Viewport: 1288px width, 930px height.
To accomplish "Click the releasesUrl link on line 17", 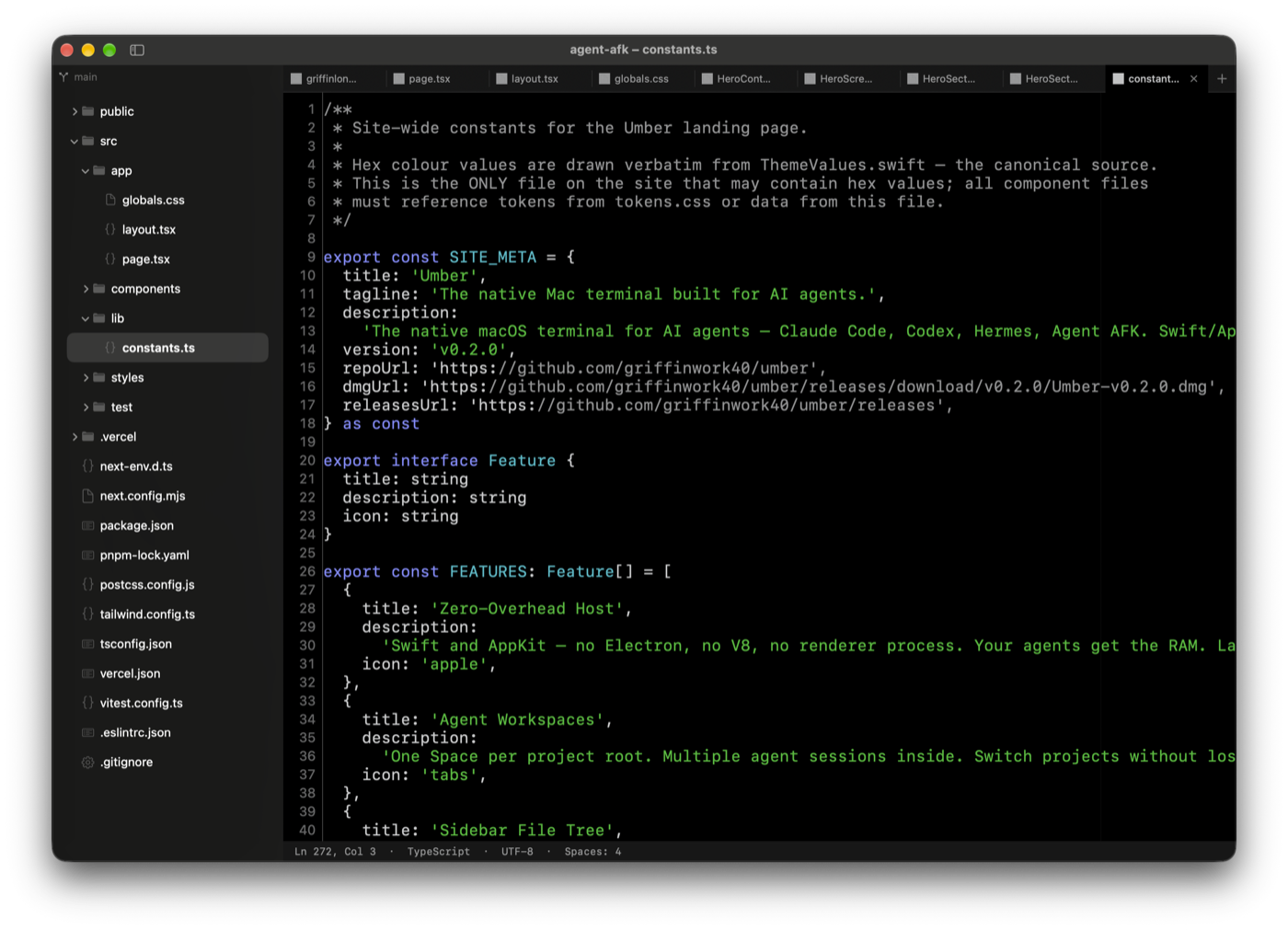I will pyautogui.click(x=707, y=405).
